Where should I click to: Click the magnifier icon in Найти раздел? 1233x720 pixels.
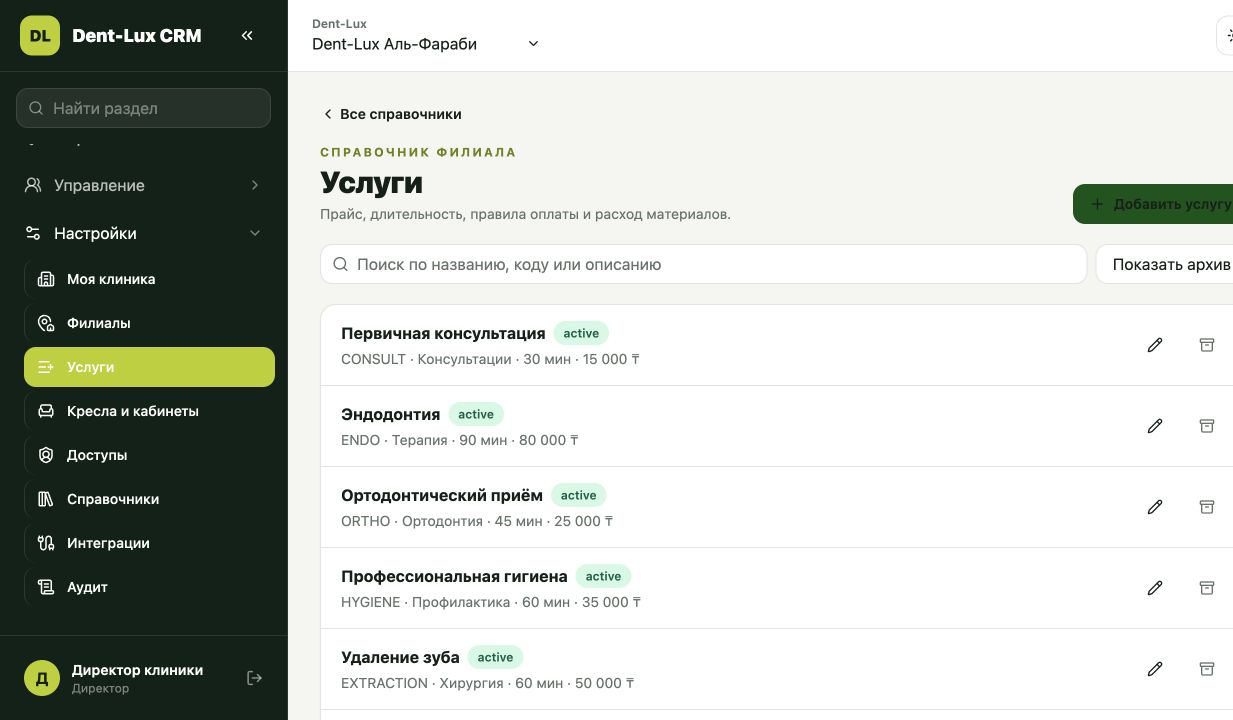(36, 108)
